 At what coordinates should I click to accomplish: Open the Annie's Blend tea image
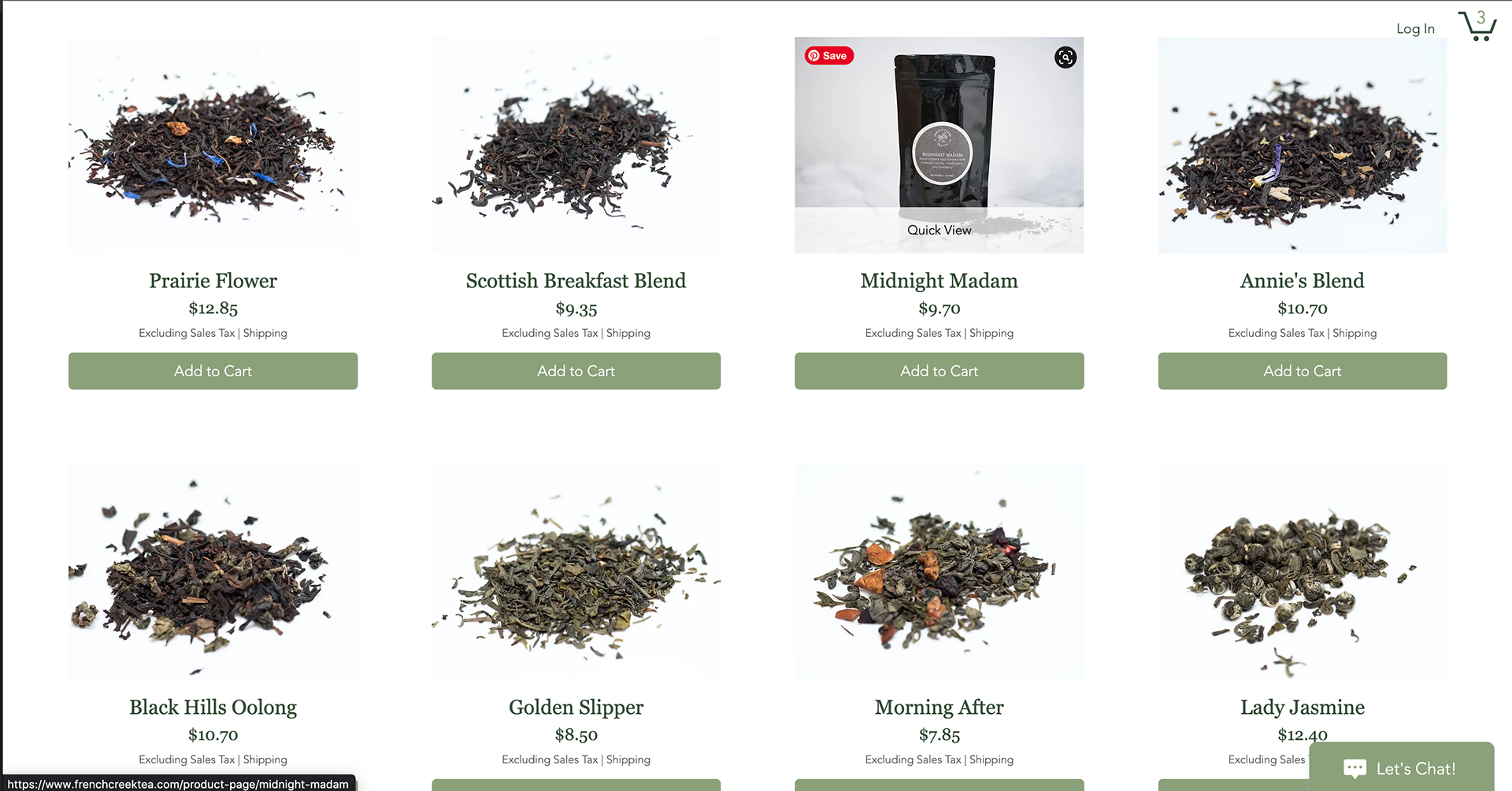pyautogui.click(x=1302, y=145)
